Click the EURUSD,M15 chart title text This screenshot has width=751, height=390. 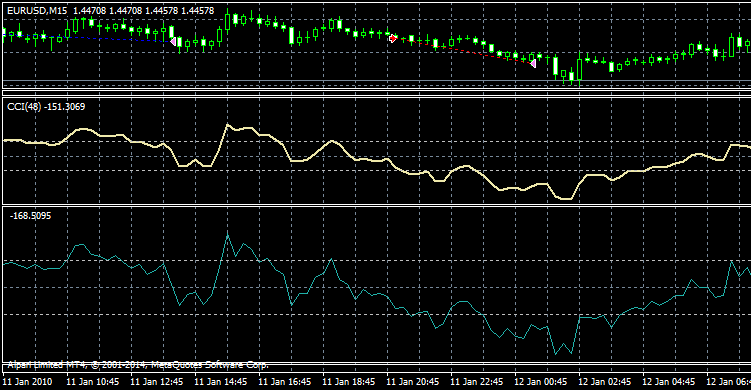111,11
